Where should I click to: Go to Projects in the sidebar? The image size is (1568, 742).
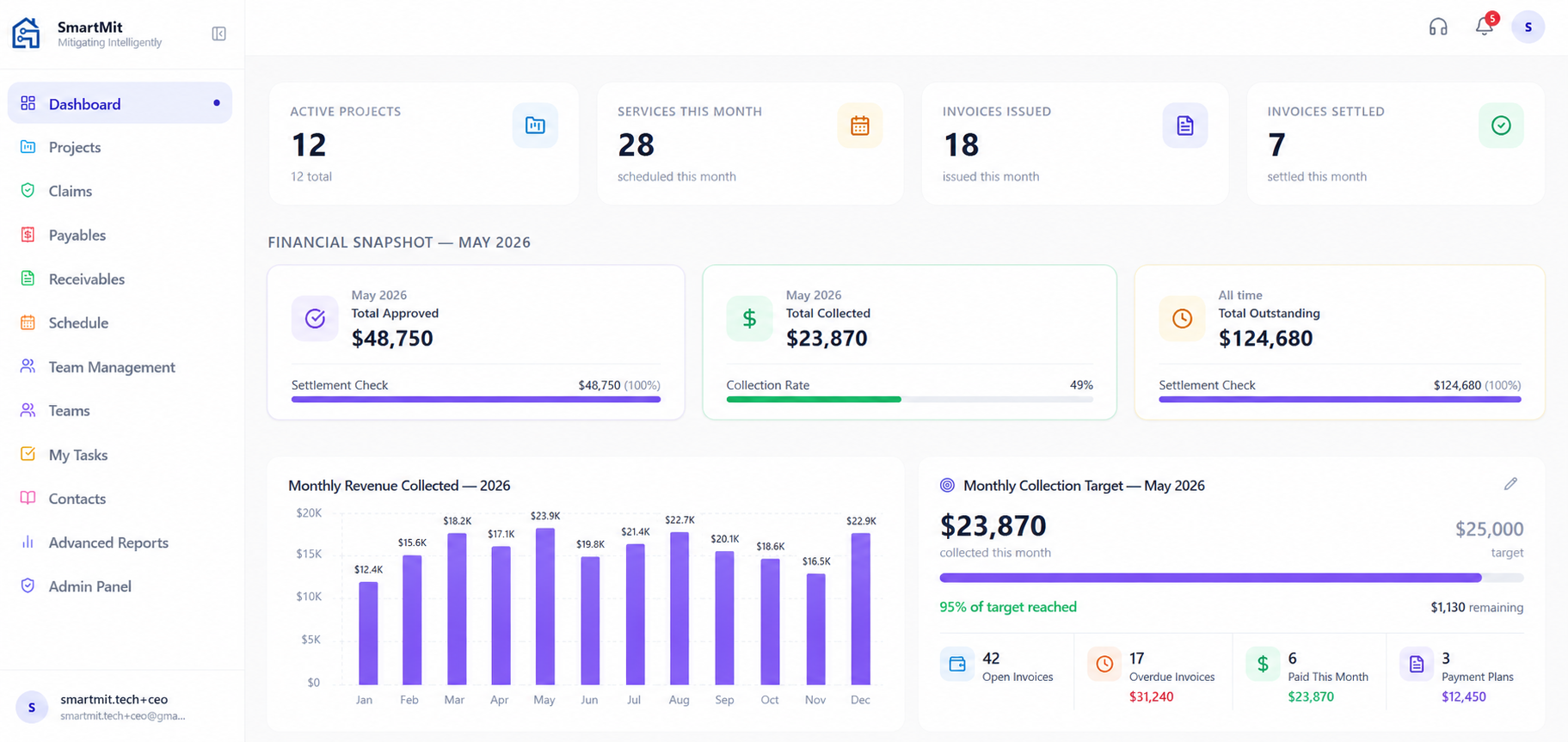click(x=120, y=147)
